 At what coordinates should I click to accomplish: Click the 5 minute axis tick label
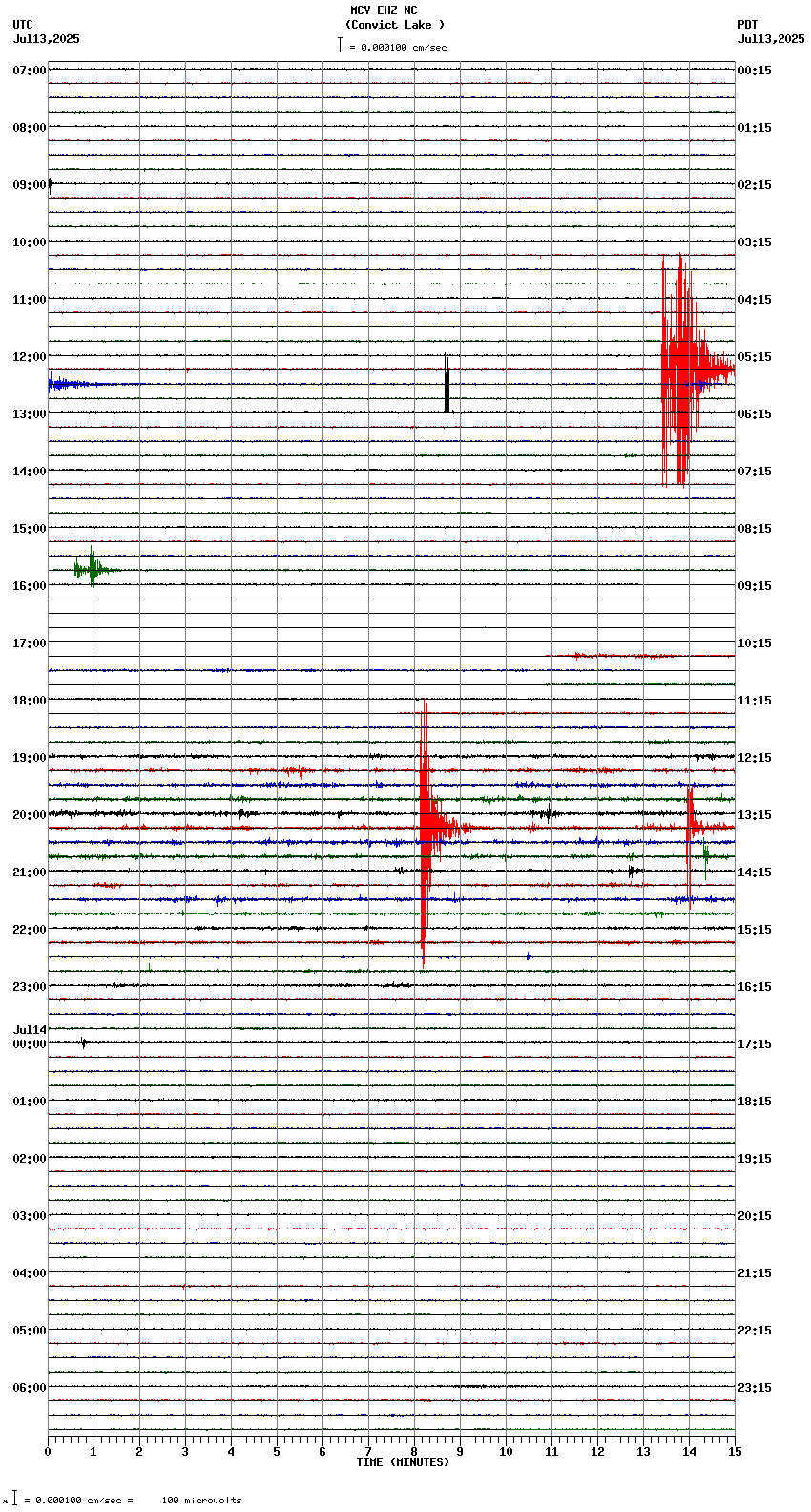(277, 1452)
